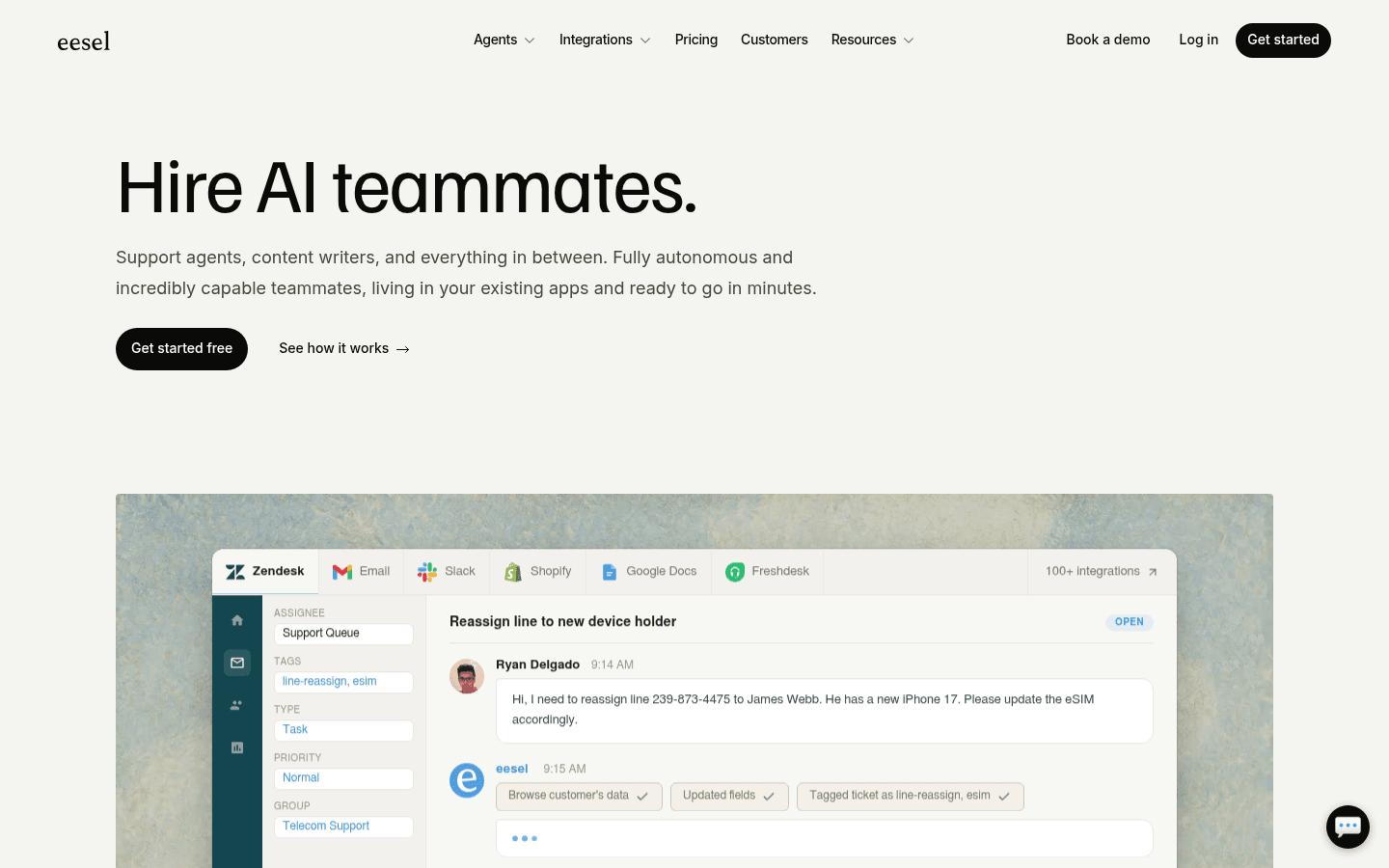Click the eesel avatar in the conversation
Screen dimensions: 1389x868
467,780
